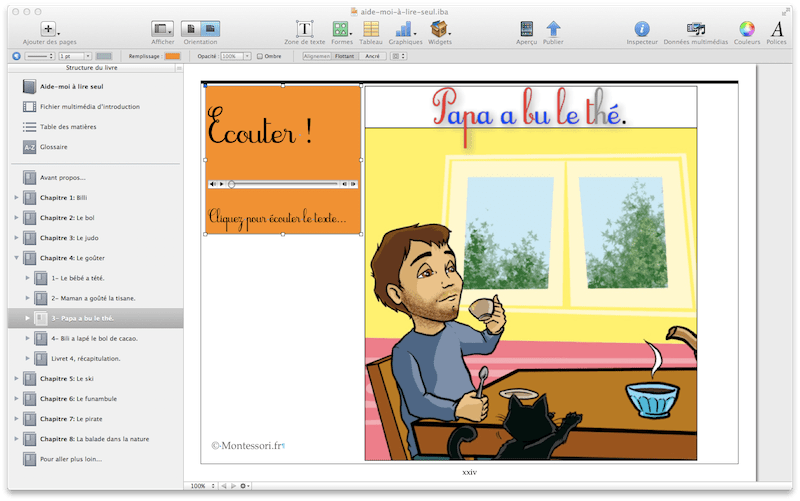
Task: Insert a Tableau
Action: [x=371, y=29]
